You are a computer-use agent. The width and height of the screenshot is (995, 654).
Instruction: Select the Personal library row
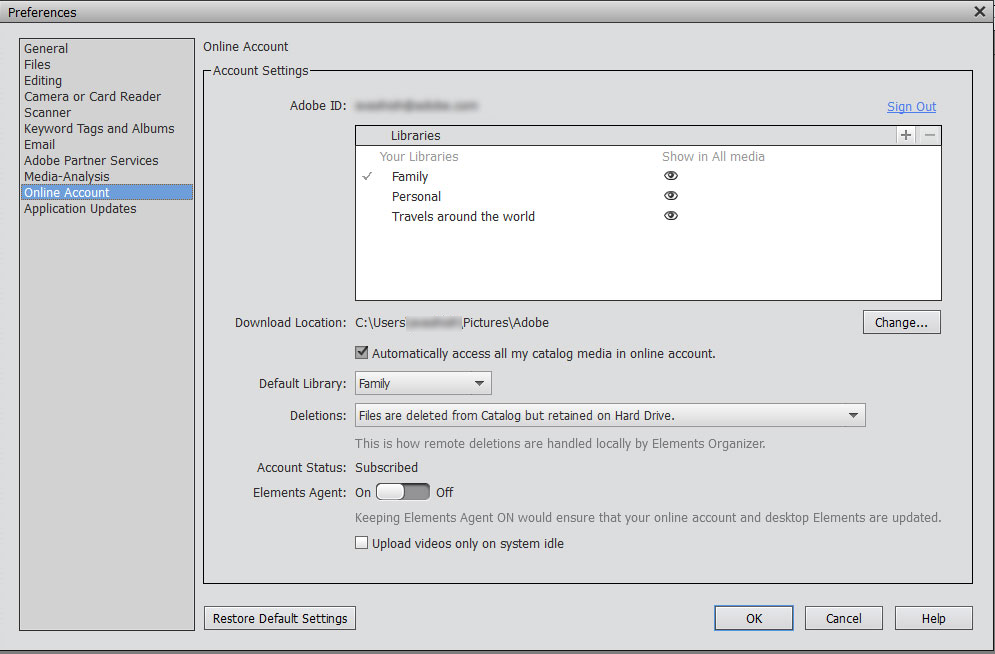coord(648,197)
